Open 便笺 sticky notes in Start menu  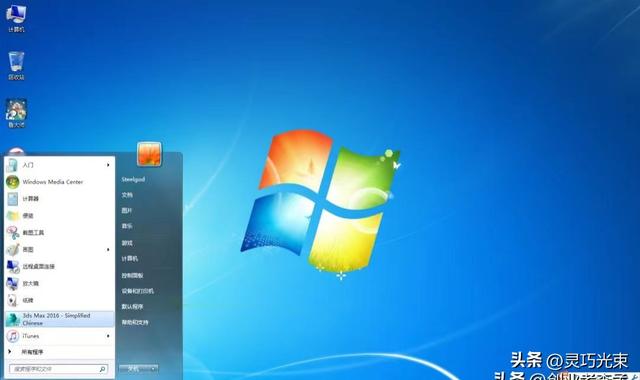pos(59,216)
